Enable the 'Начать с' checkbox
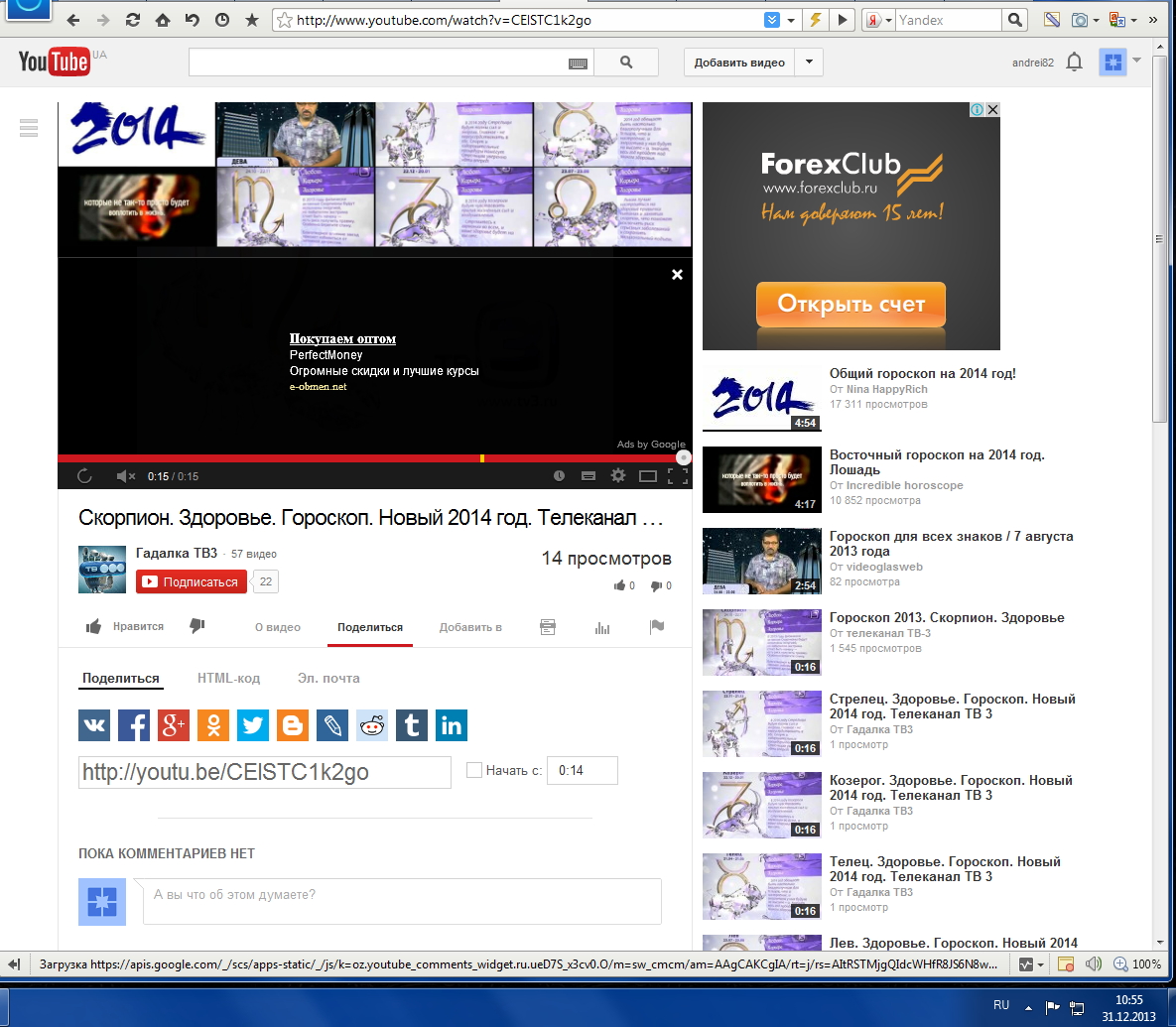 pos(474,770)
